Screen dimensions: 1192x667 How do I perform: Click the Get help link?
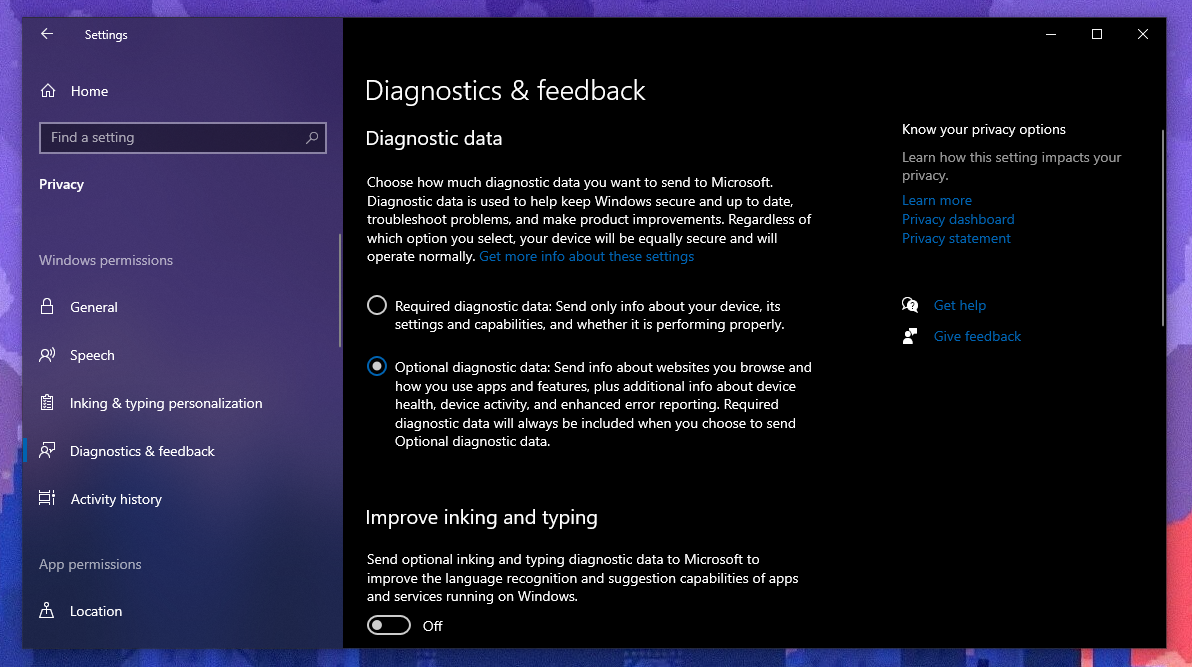tap(959, 305)
